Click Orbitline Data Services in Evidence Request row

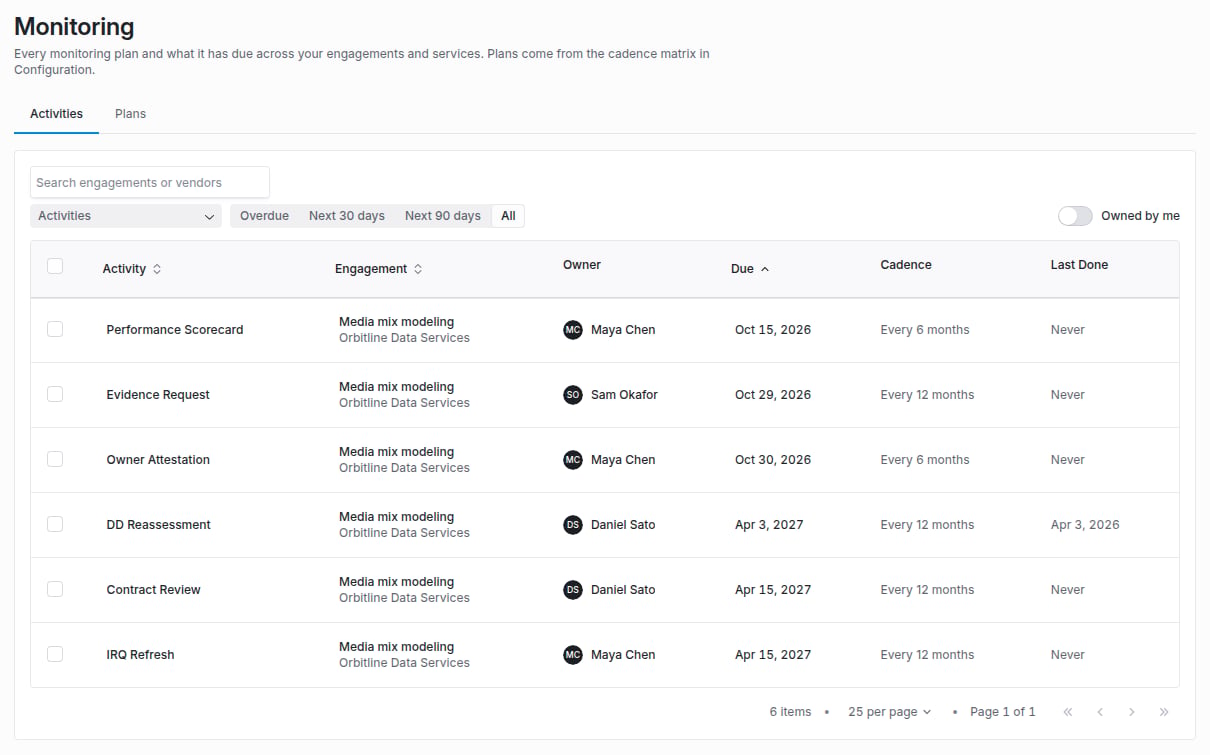coord(404,403)
